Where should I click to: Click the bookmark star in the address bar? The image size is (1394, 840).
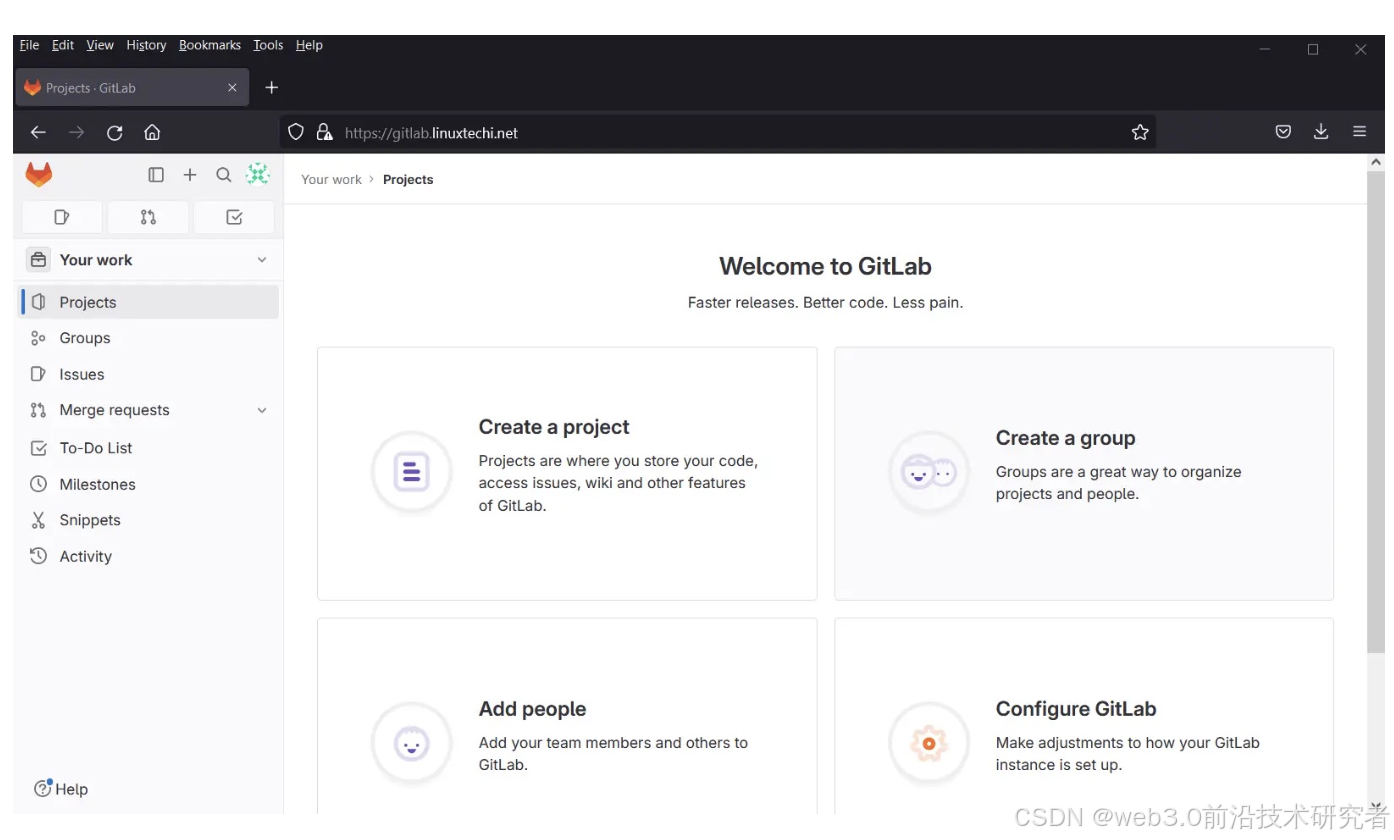(1139, 131)
